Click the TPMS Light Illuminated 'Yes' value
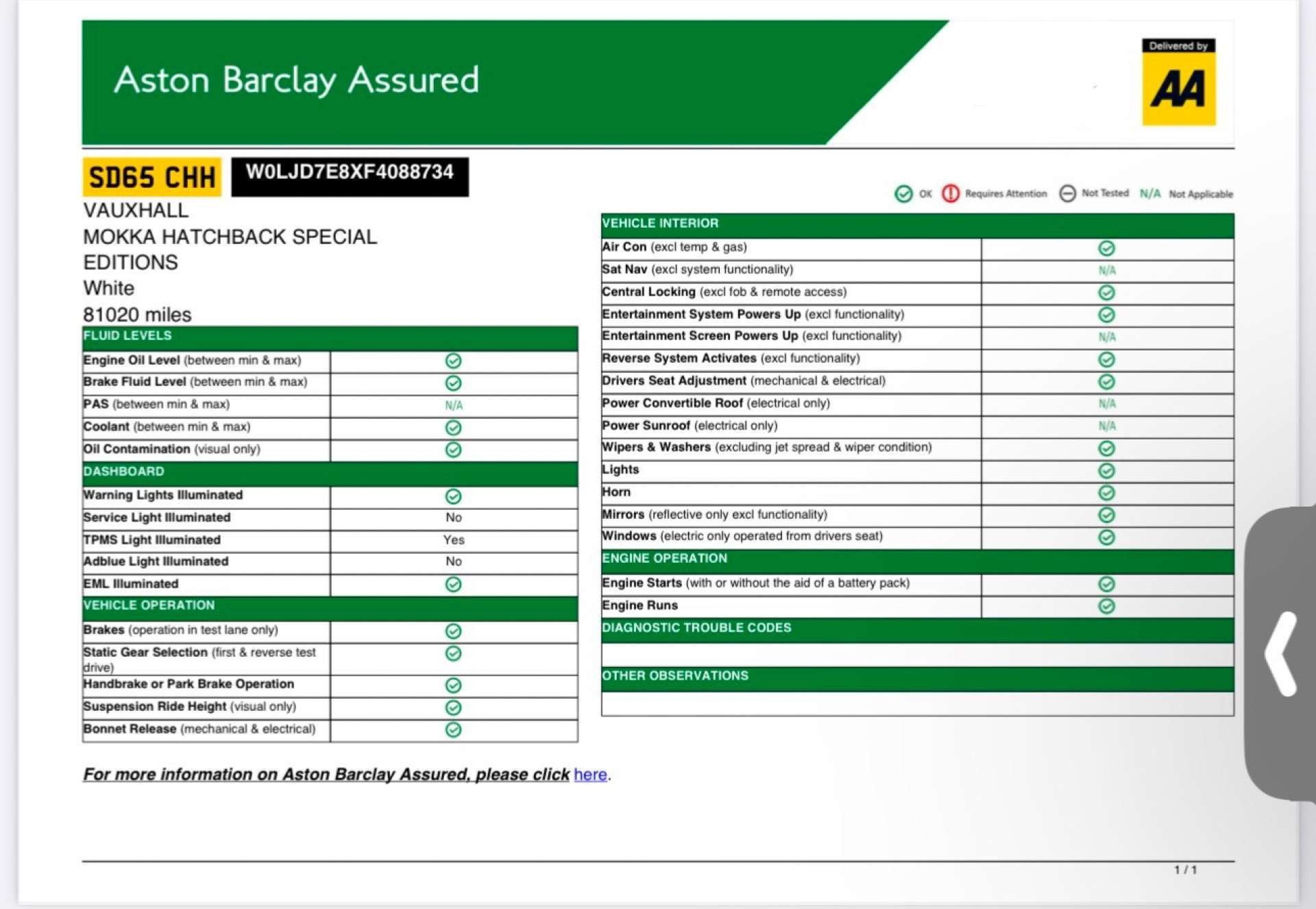 [454, 540]
